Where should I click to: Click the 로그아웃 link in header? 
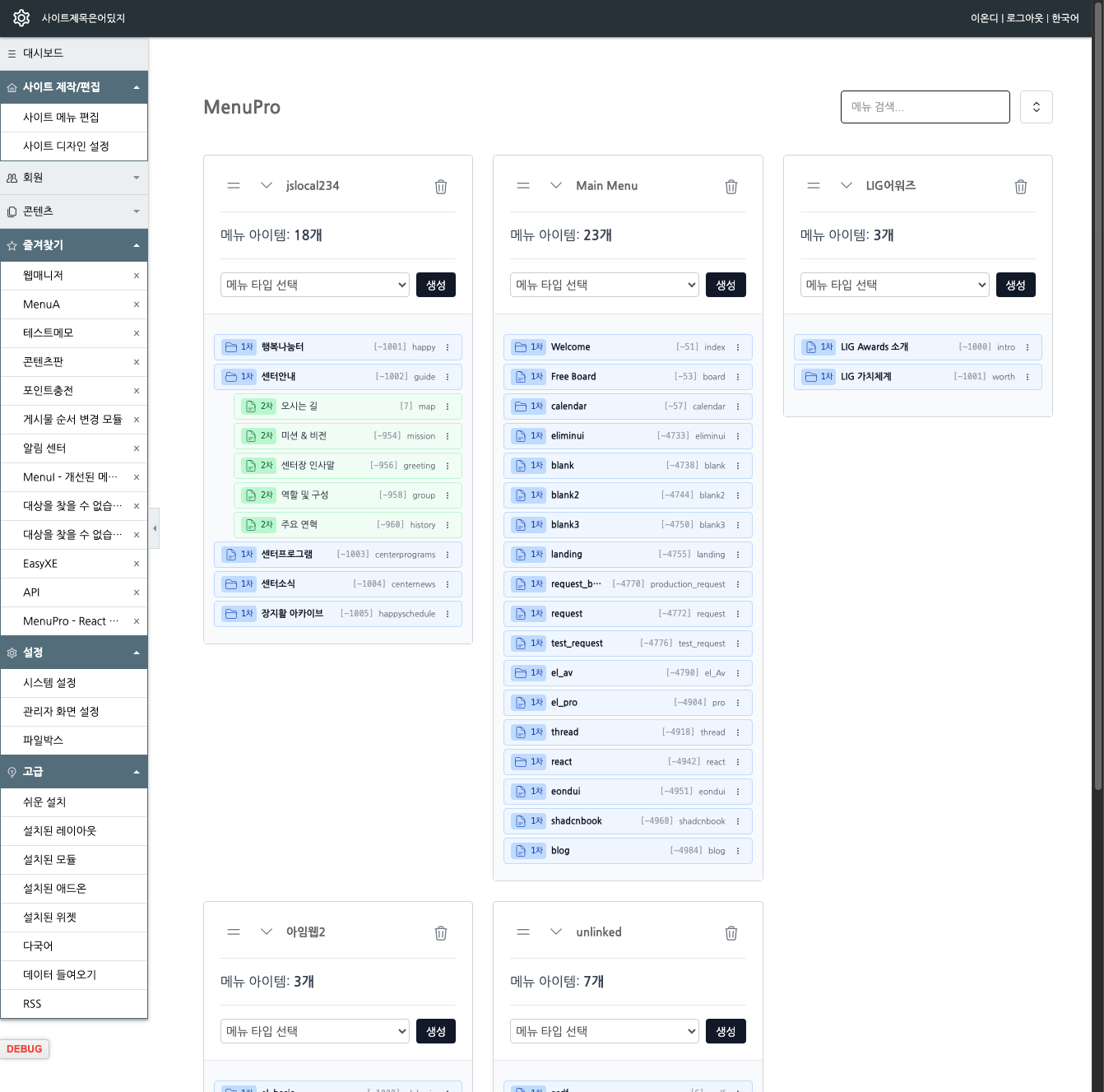1023,18
